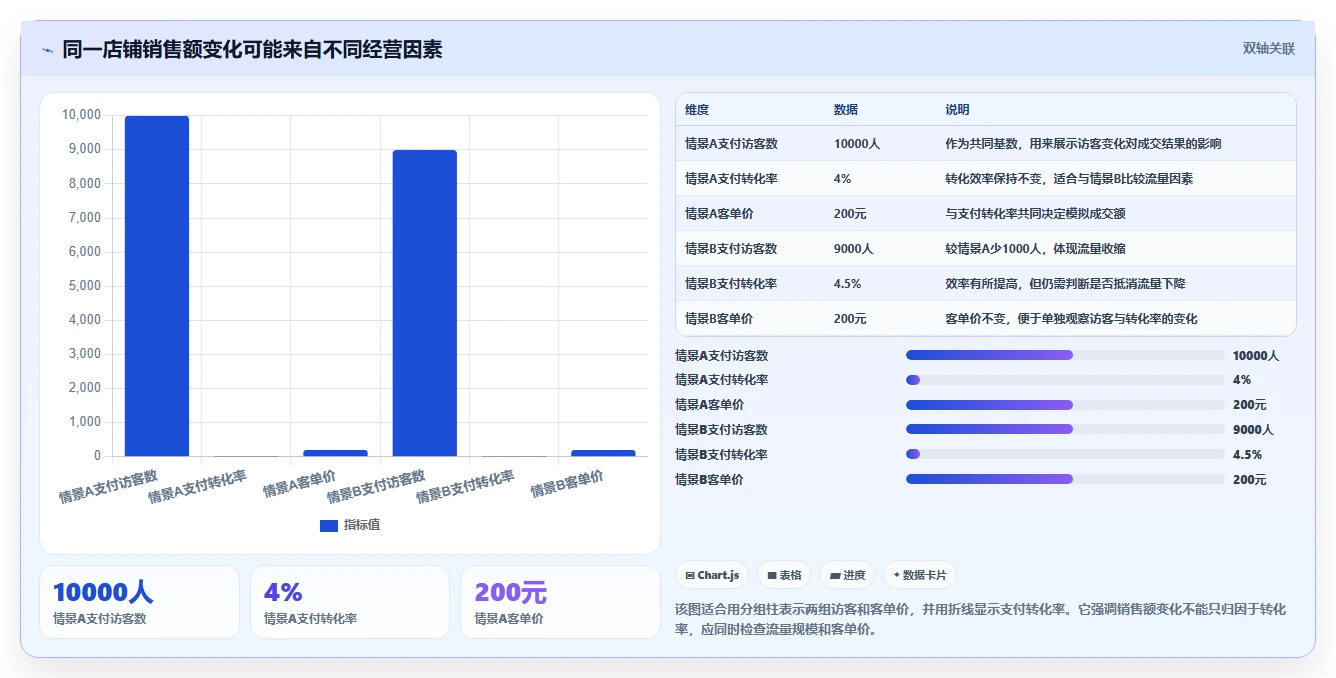Viewport: 1336px width, 678px height.
Task: Click the tall 情景A支付访客数 bar in the chart
Action: click(x=157, y=286)
